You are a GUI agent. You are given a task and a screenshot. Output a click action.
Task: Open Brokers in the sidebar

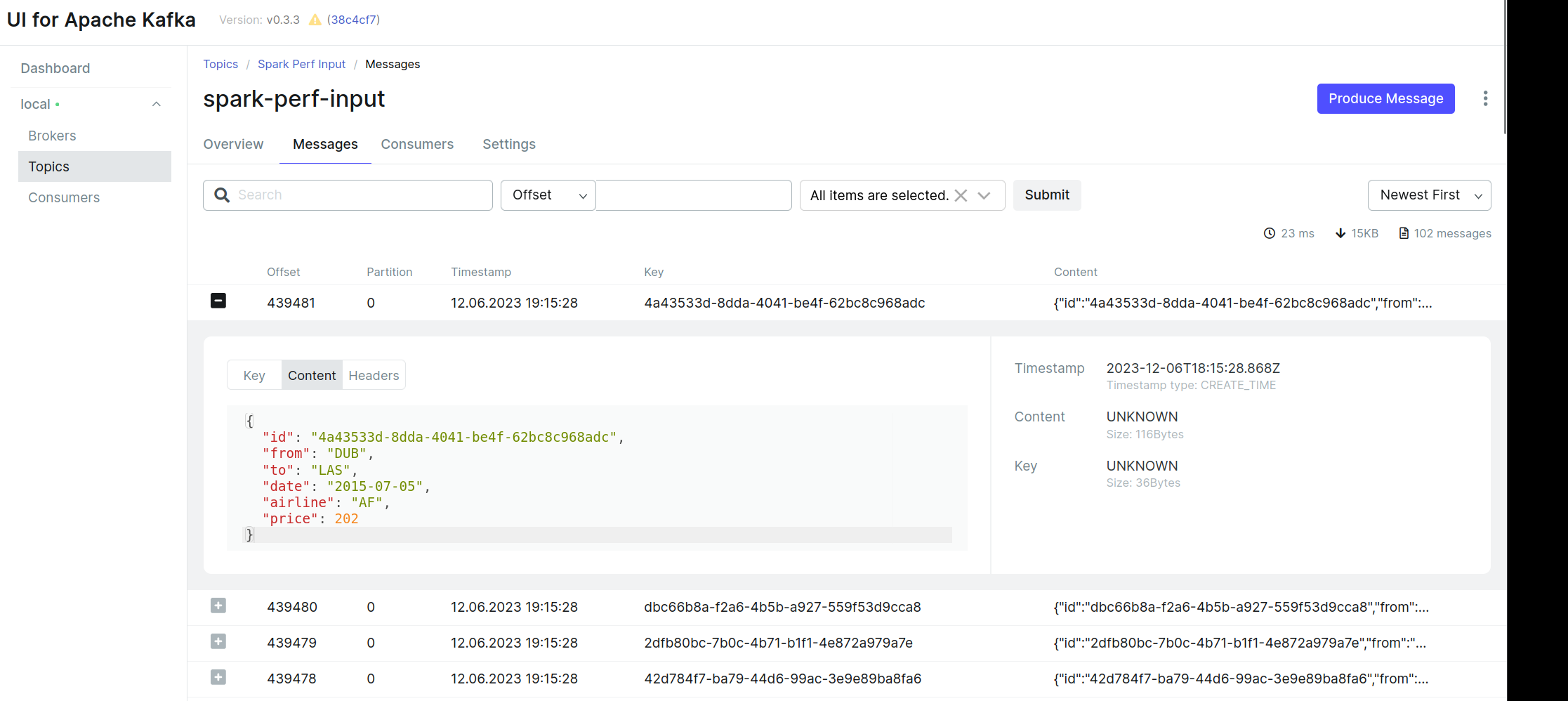(52, 136)
